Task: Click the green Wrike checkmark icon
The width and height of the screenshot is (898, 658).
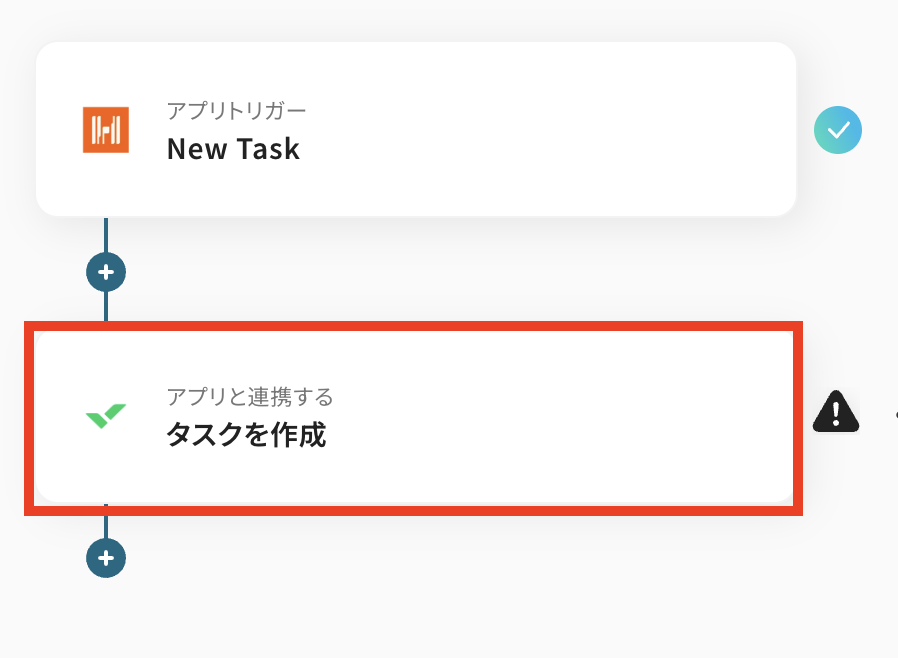Action: point(106,415)
